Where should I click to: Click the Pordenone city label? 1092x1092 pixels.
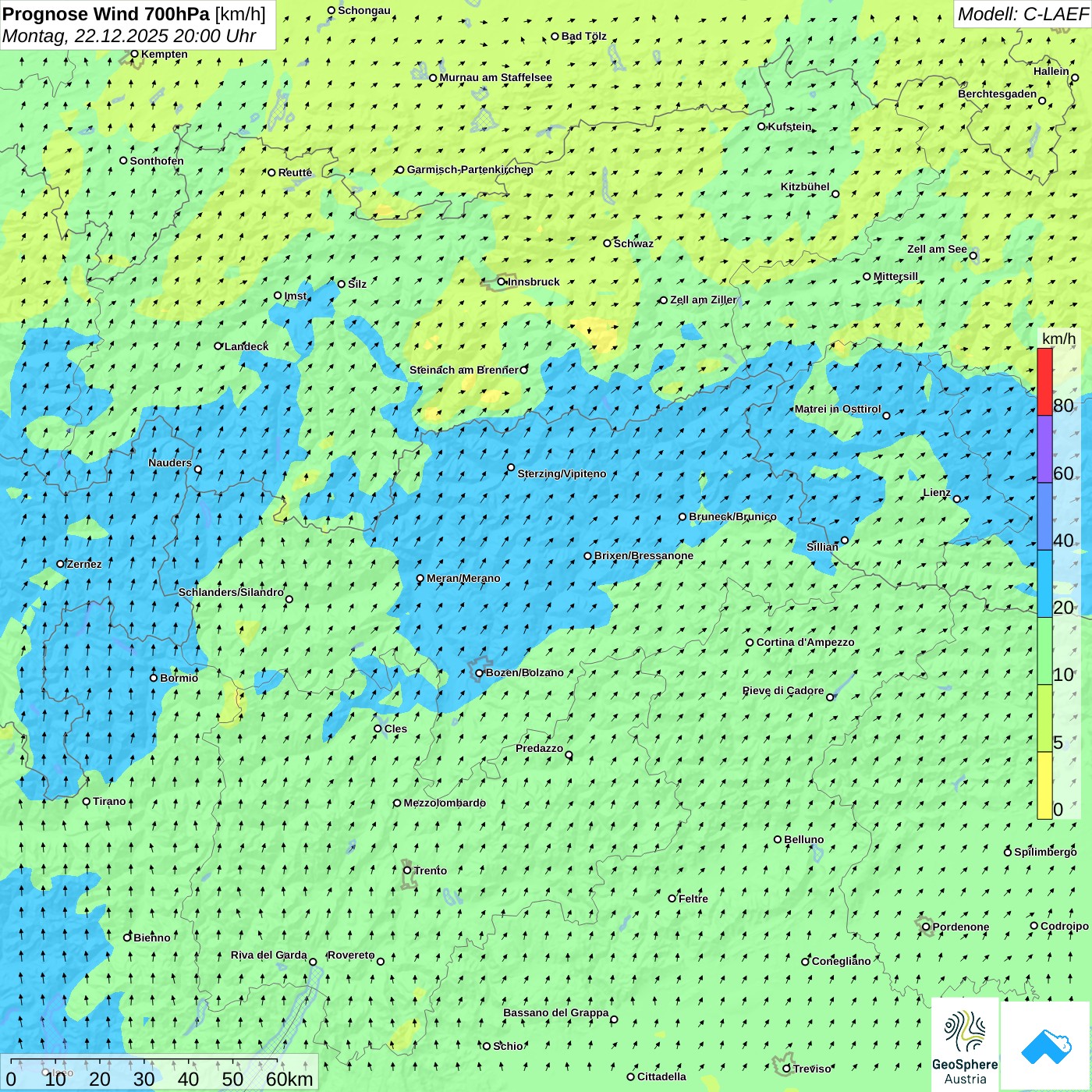tap(961, 927)
